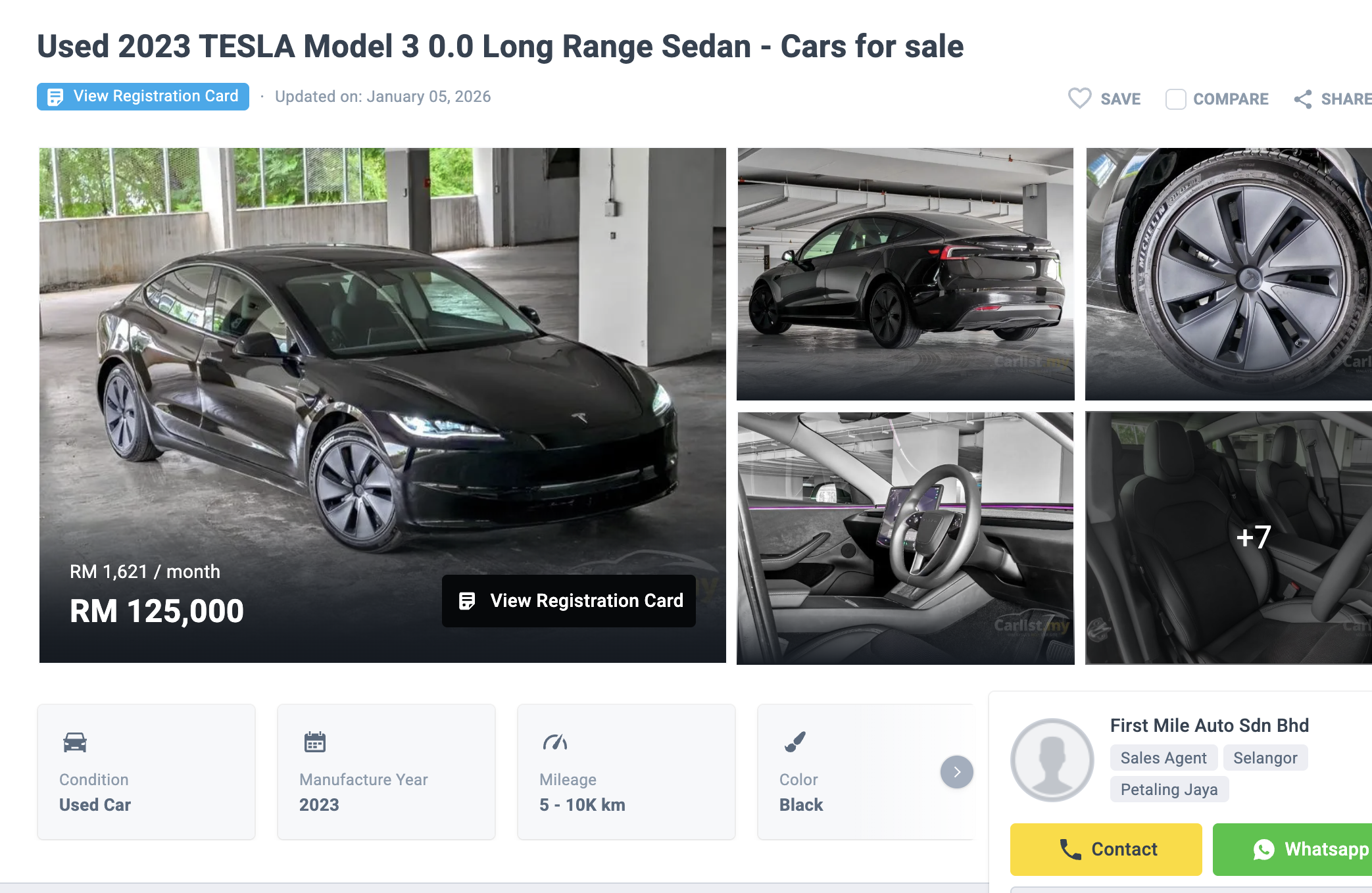1372x893 pixels.
Task: Select the Sales Agent label
Action: (1164, 758)
